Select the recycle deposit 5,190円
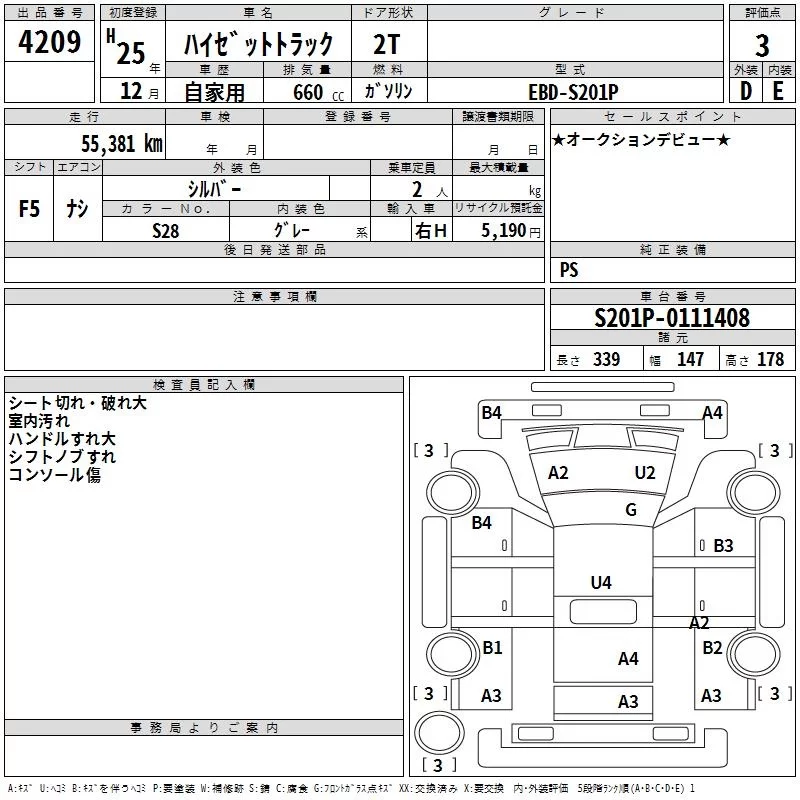The height and width of the screenshot is (800, 800). [511, 231]
